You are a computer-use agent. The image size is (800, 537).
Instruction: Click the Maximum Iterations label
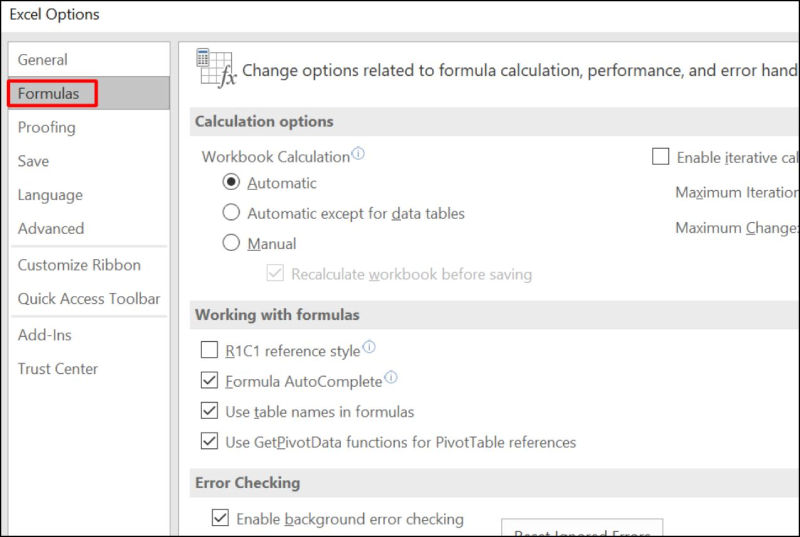[x=737, y=192]
